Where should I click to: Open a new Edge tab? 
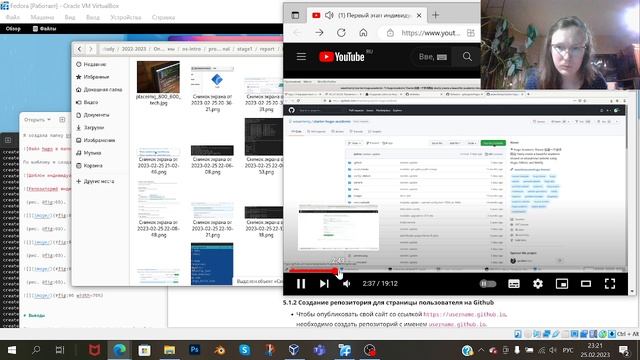point(436,16)
